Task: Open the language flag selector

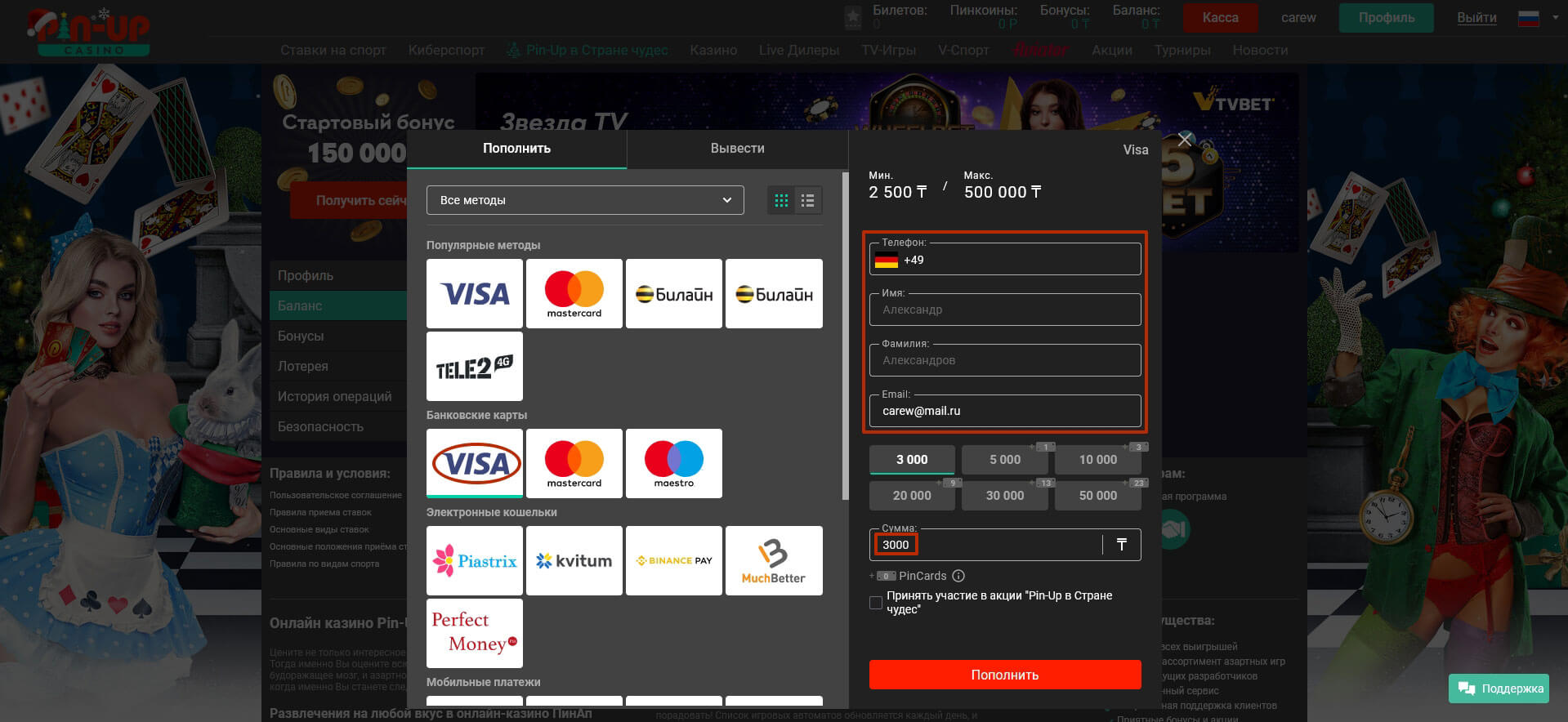Action: pyautogui.click(x=1538, y=17)
